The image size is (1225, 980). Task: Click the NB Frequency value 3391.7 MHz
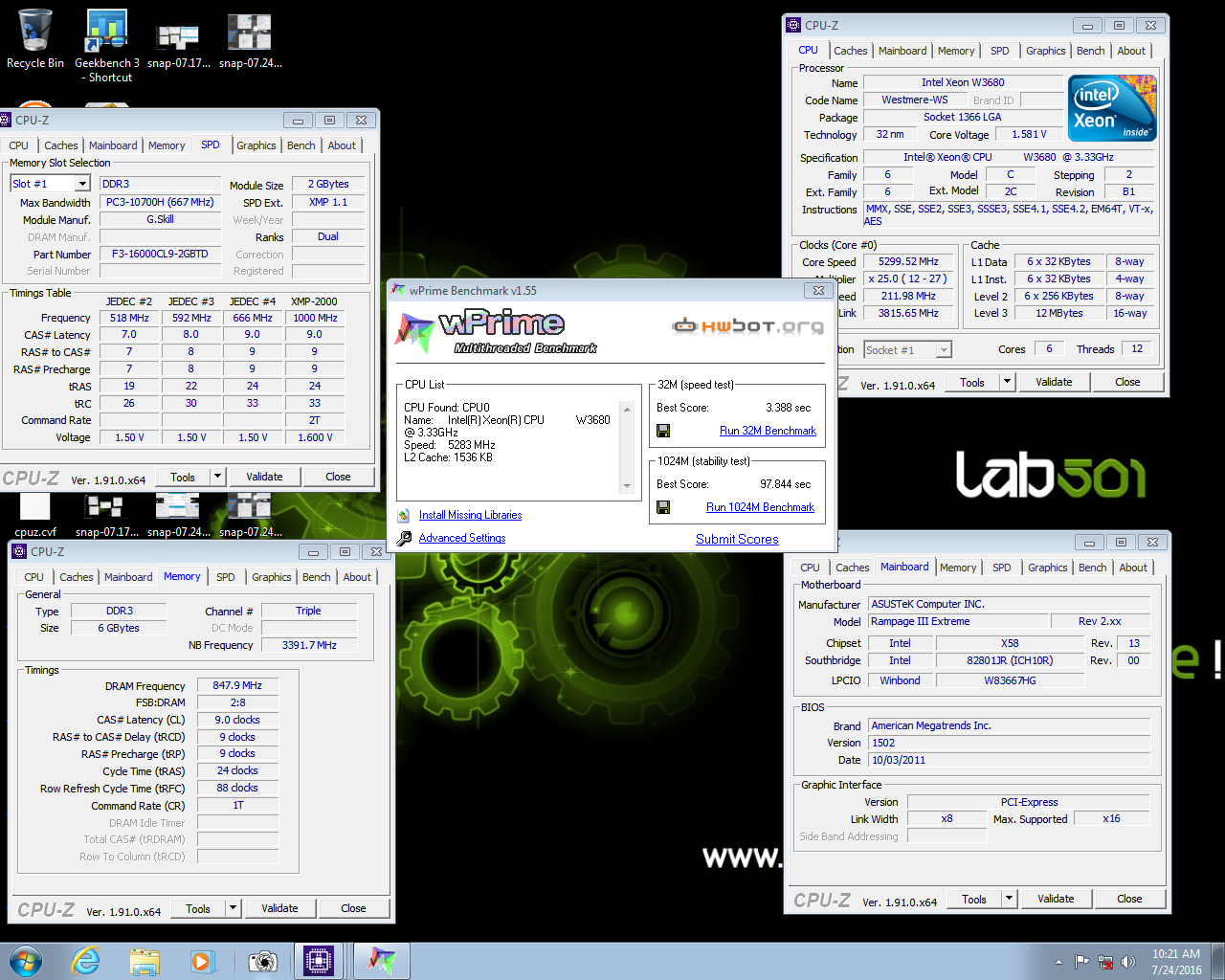[x=309, y=645]
